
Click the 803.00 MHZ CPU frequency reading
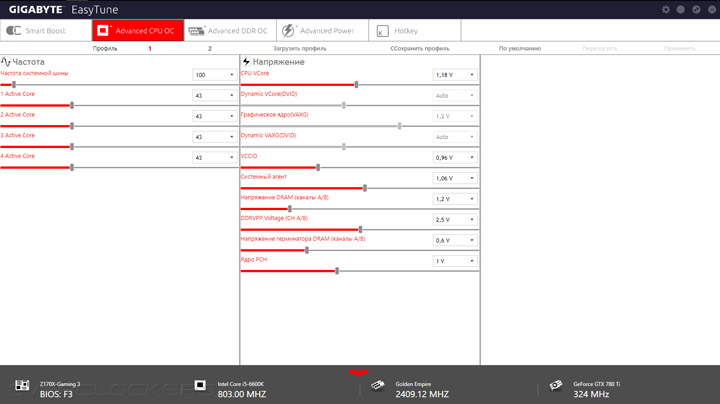[242, 394]
